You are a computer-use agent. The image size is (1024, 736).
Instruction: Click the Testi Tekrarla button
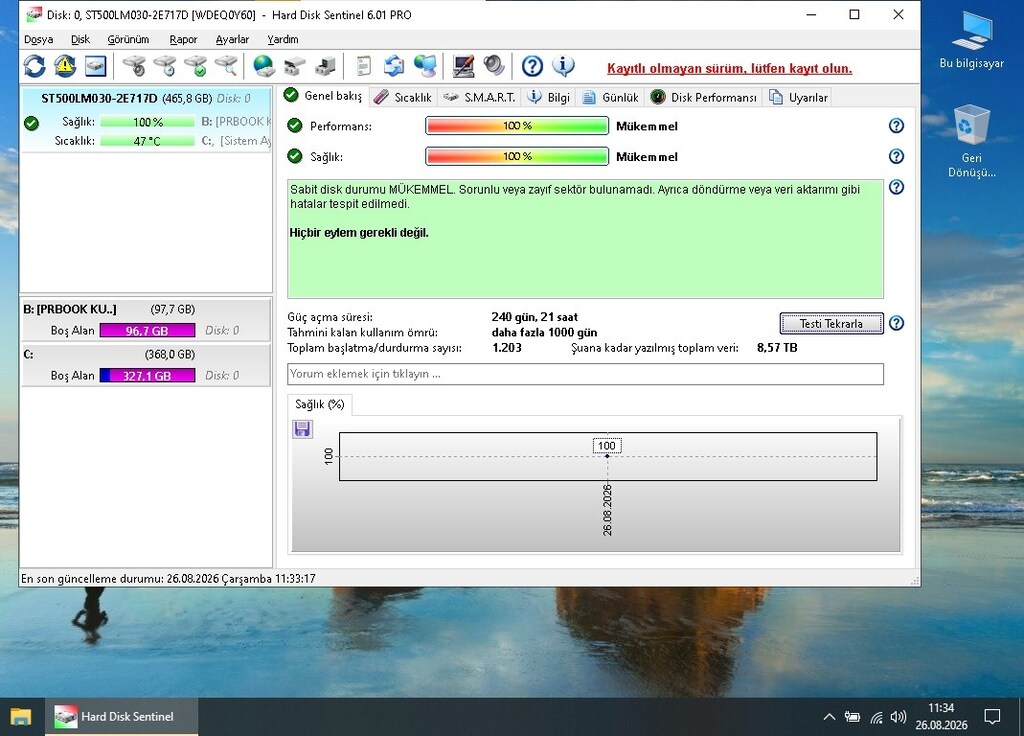click(831, 323)
